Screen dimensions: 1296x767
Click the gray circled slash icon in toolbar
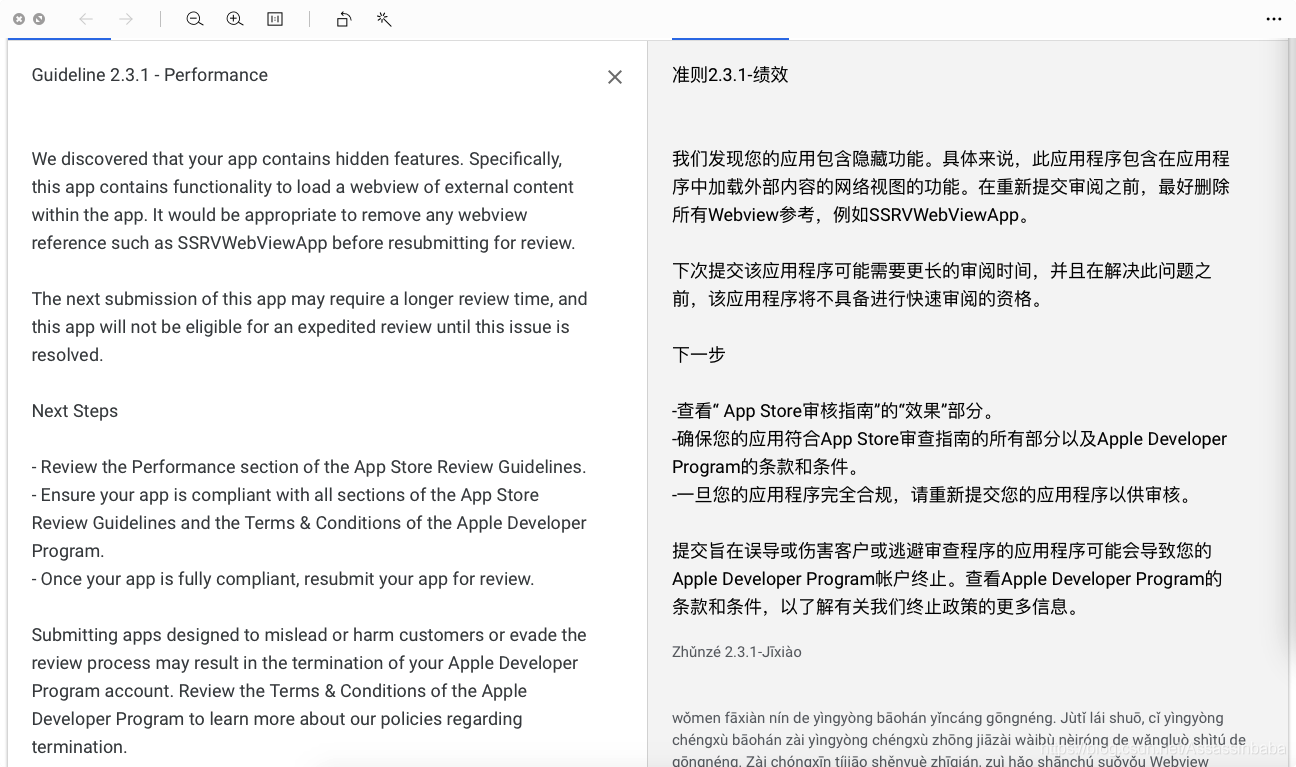tap(39, 19)
